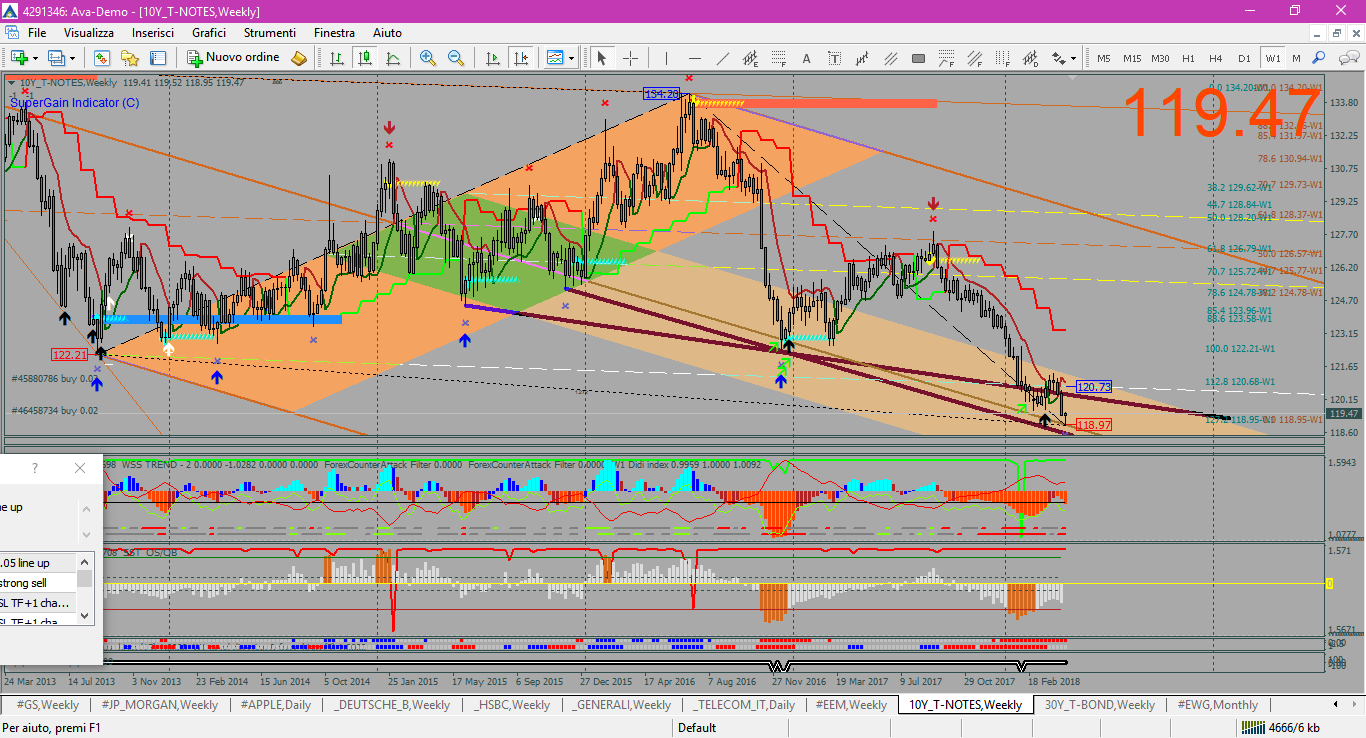Open the Strumenti menu
This screenshot has width=1366, height=738.
pyautogui.click(x=269, y=33)
